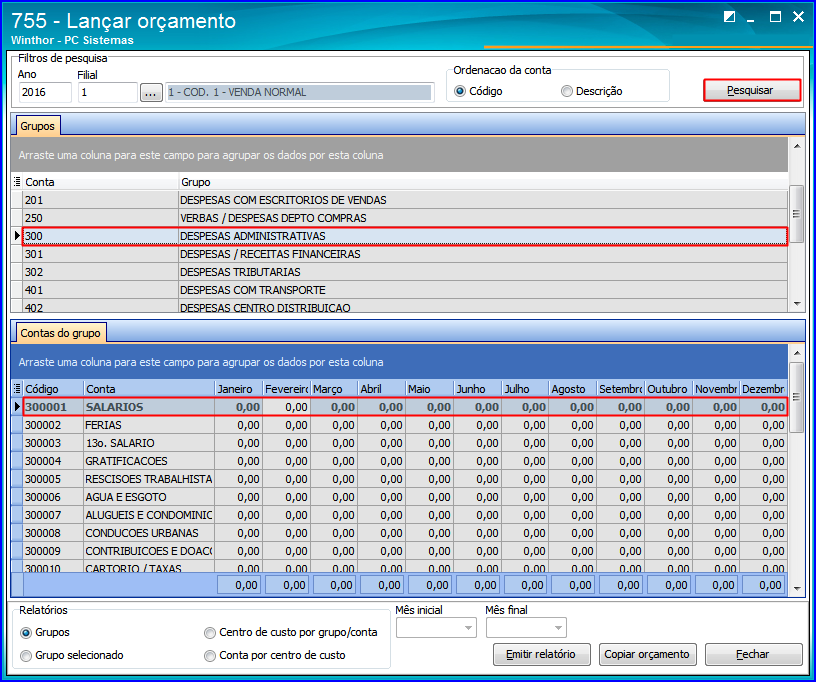816x682 pixels.
Task: Select group 302 DESPESAS TRIBUTARIAS
Action: [405, 272]
